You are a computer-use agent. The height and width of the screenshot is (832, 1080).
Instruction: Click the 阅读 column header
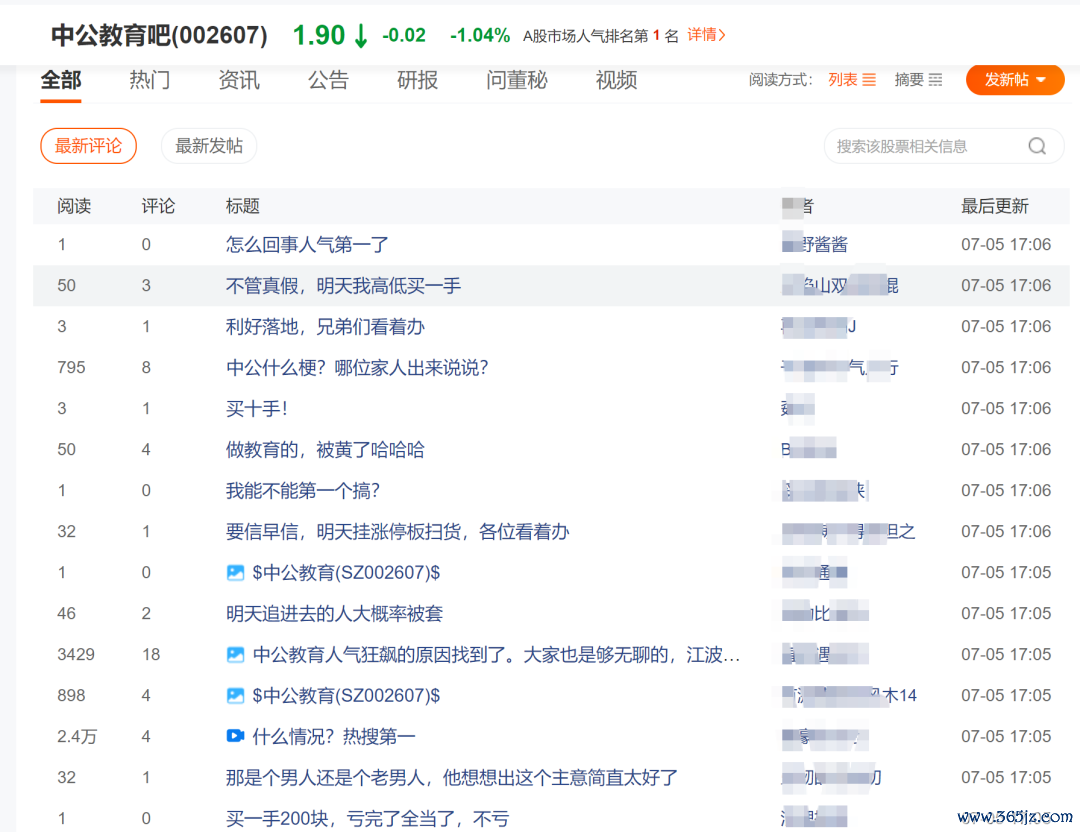[74, 206]
